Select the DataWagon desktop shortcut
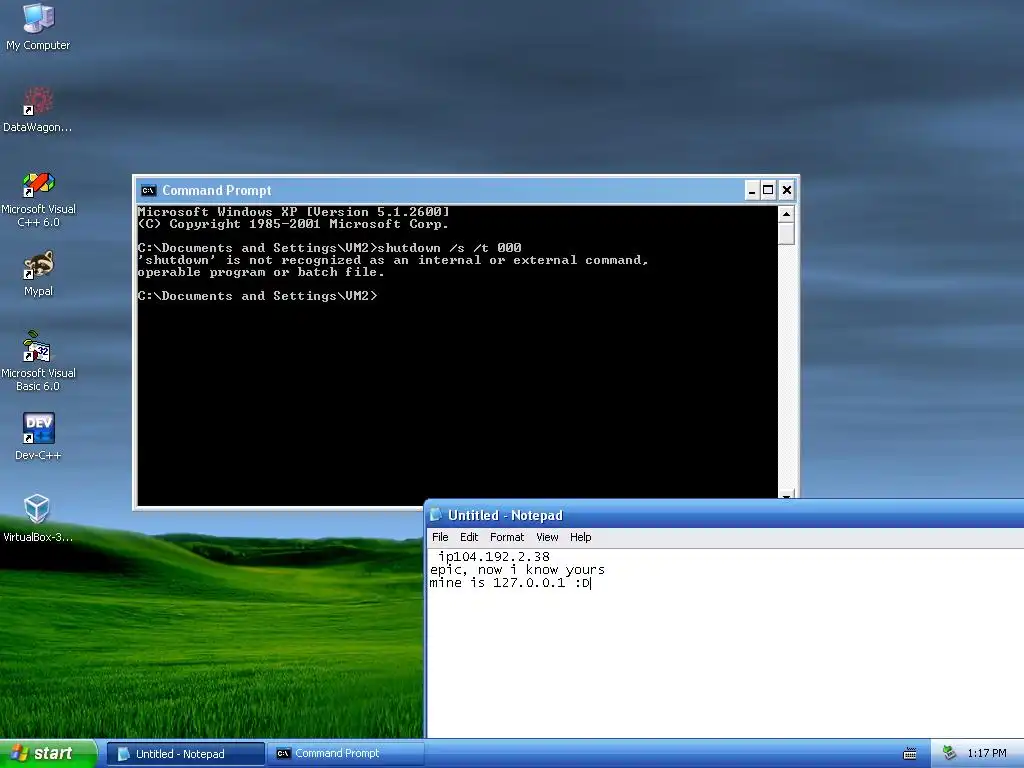Image resolution: width=1024 pixels, height=768 pixels. click(x=38, y=109)
